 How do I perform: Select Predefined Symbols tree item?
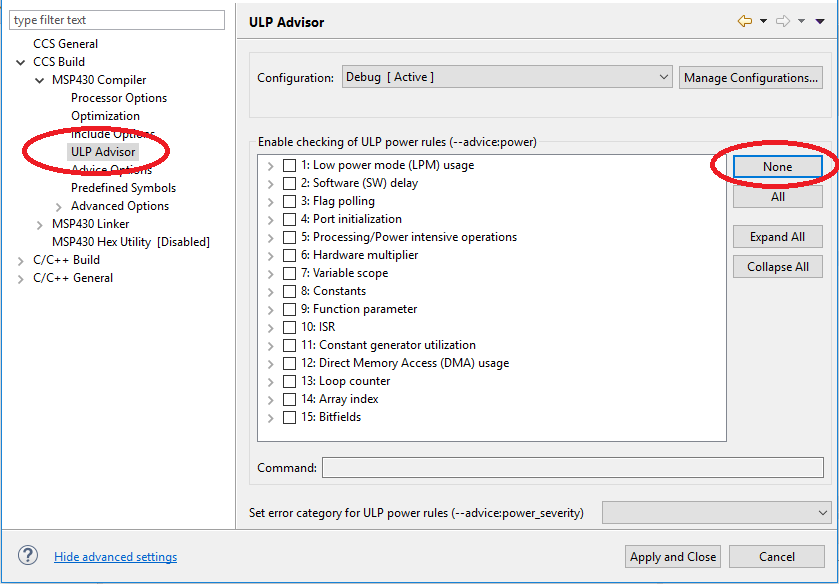123,188
